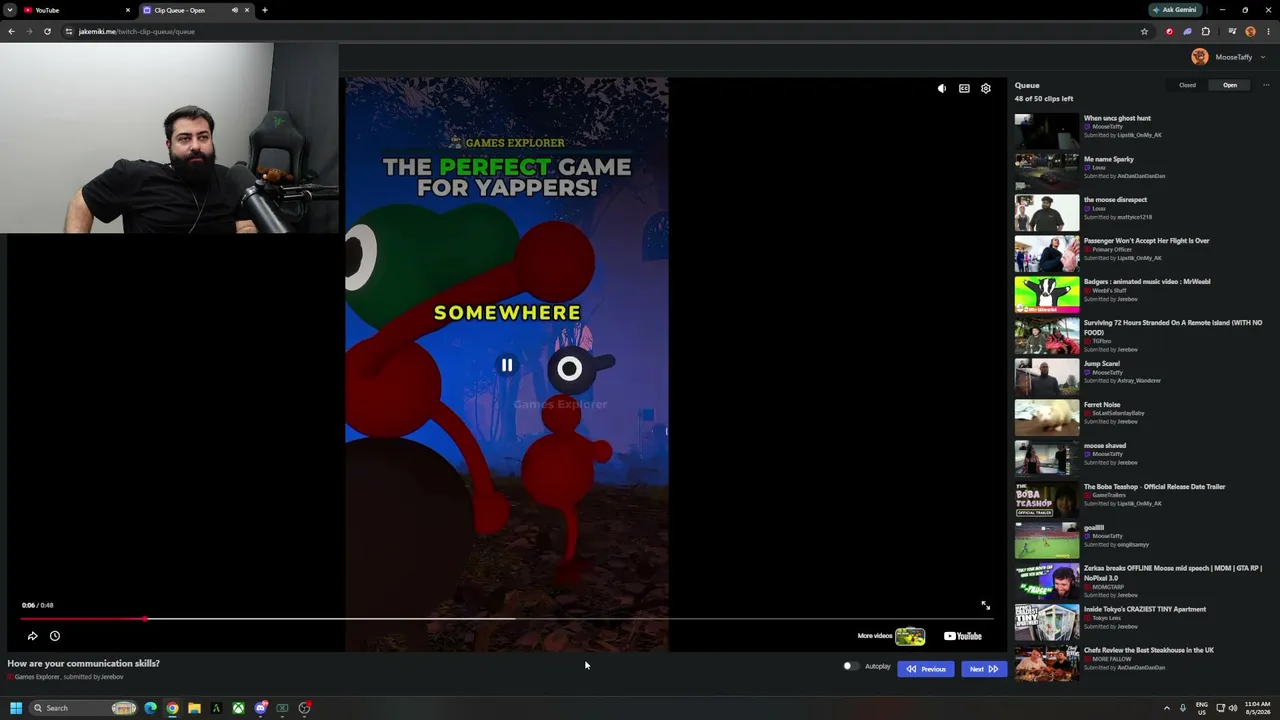Image resolution: width=1280 pixels, height=720 pixels.
Task: Select the 'moose shaved' clip title
Action: (x=1105, y=446)
